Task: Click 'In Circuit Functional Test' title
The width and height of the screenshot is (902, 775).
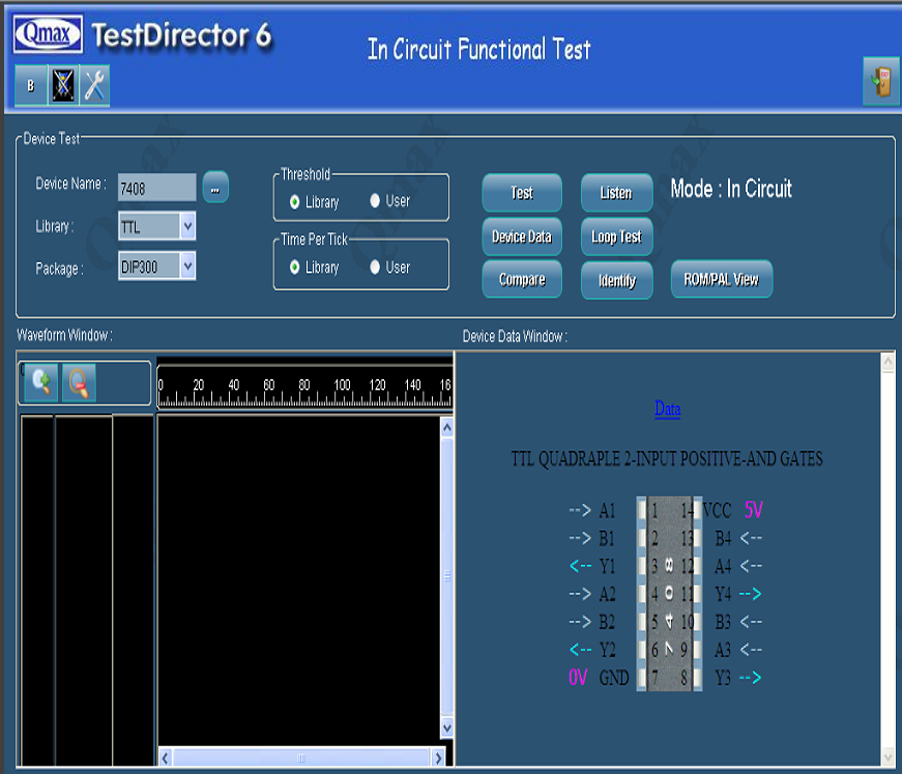Action: [479, 49]
